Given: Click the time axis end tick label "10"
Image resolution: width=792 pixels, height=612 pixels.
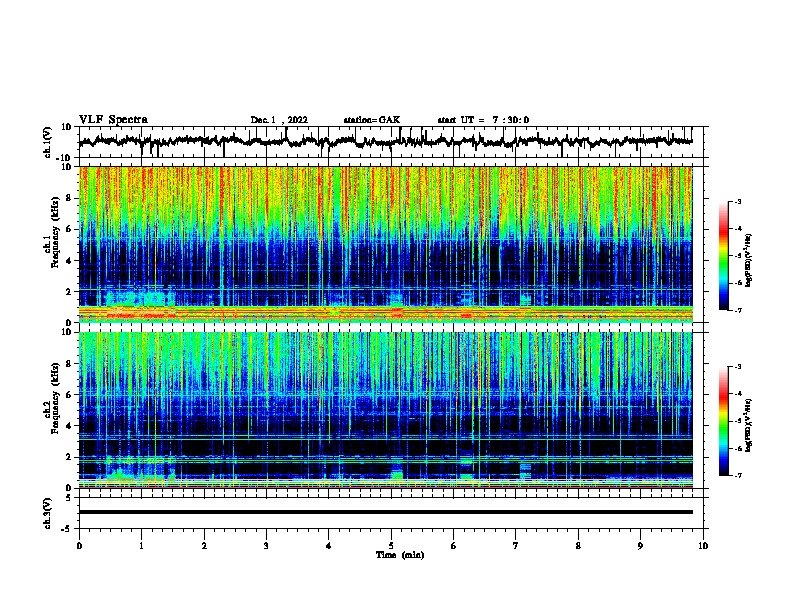Looking at the screenshot, I should [703, 546].
